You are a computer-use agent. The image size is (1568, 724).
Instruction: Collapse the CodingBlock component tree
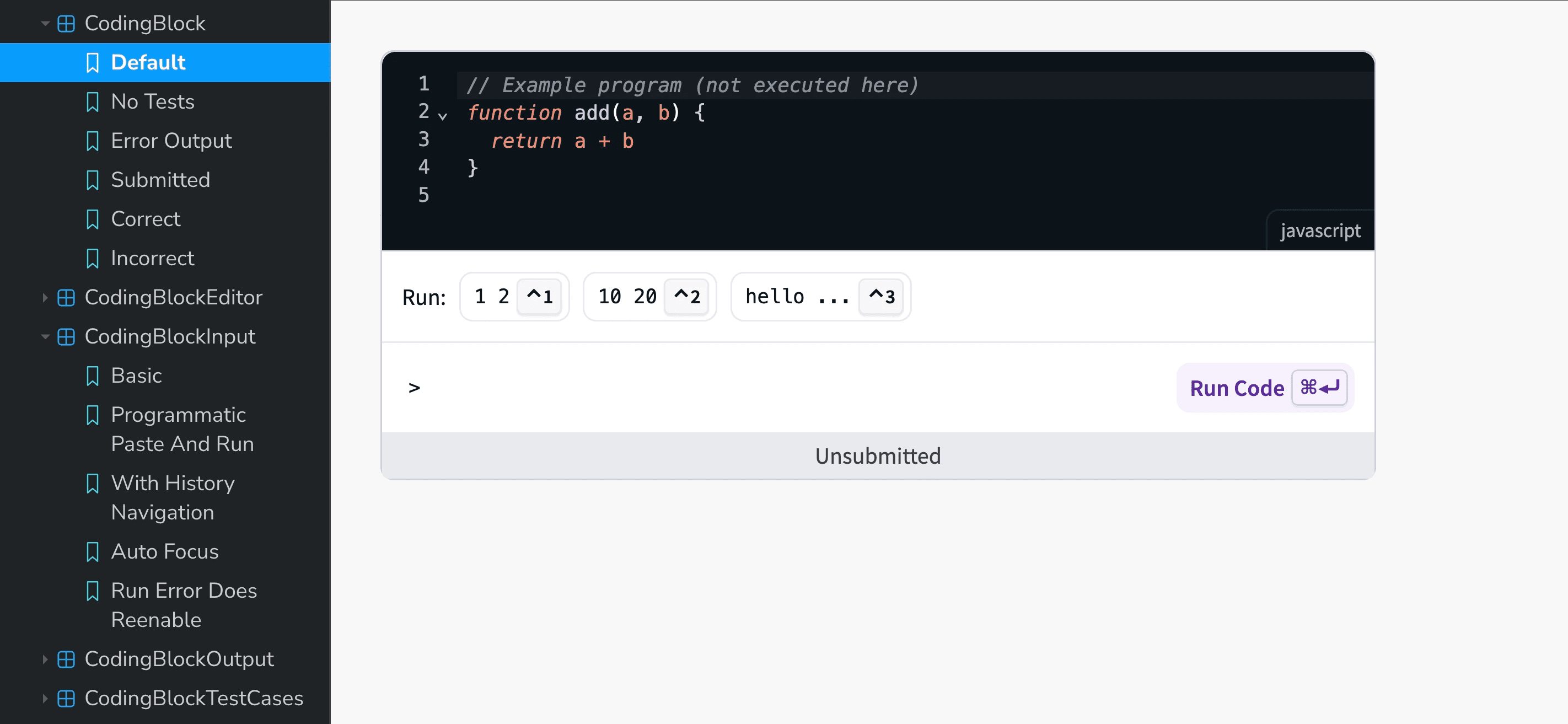pyautogui.click(x=45, y=23)
